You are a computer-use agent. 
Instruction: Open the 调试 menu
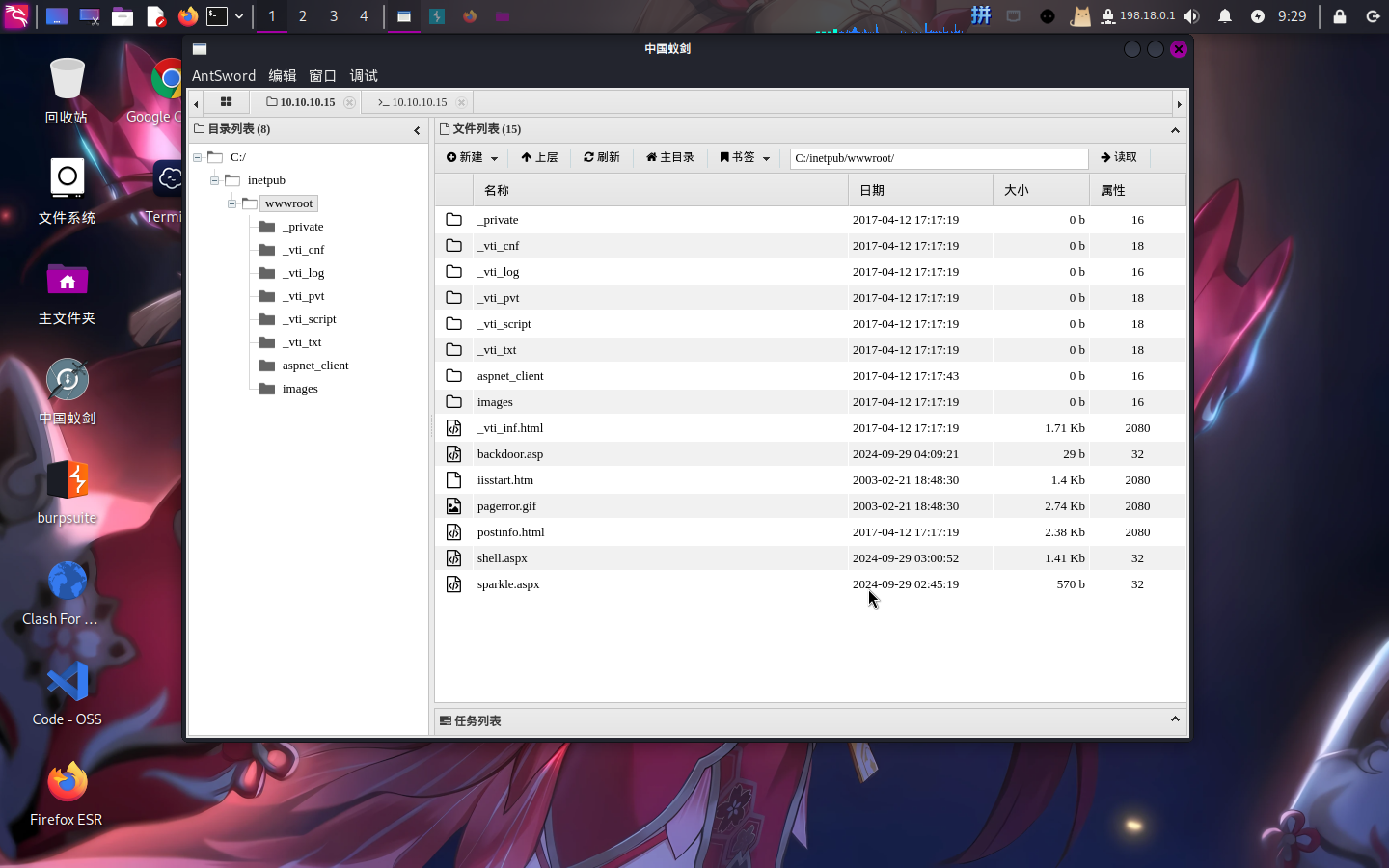[x=364, y=75]
